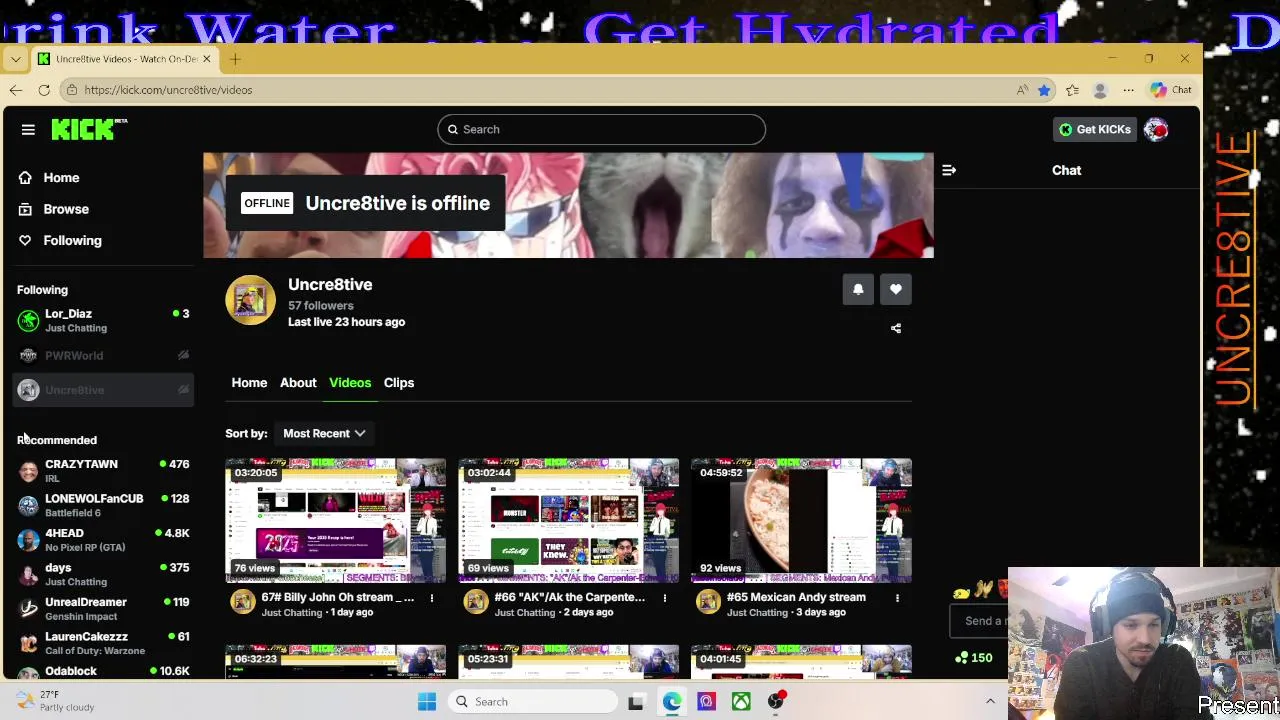Click the browser address bar URL
Screen dimensions: 1280x720
pos(168,90)
